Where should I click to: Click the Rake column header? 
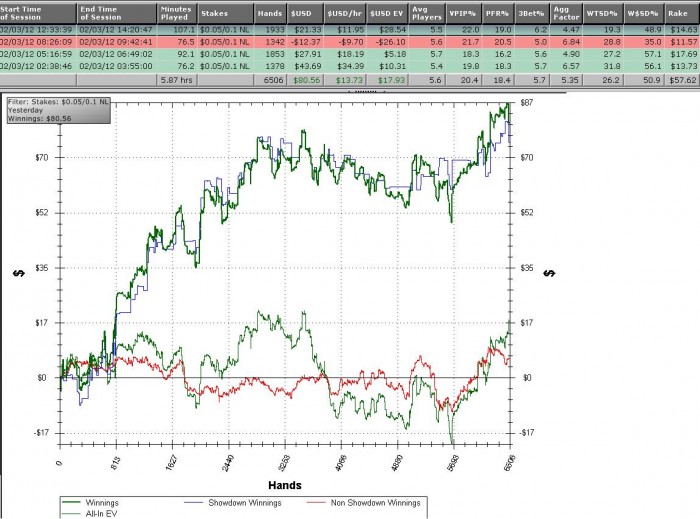pyautogui.click(x=682, y=13)
